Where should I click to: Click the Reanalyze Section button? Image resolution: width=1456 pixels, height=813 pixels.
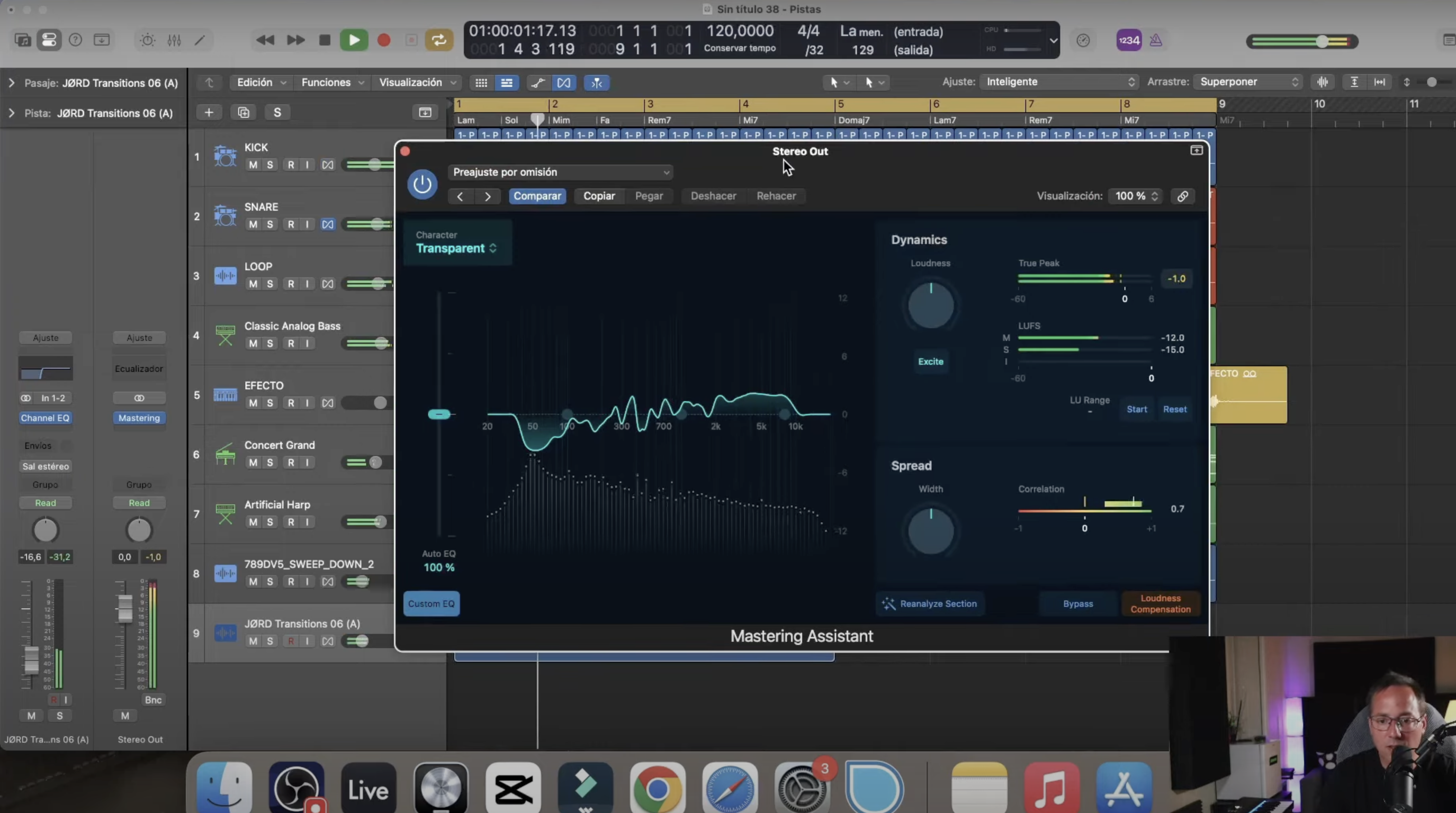[929, 603]
